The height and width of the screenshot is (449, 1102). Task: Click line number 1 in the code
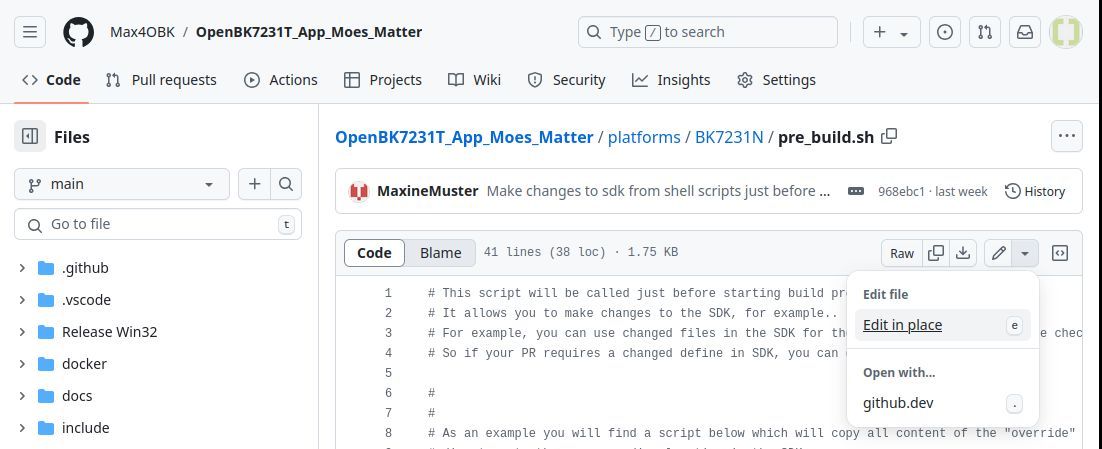click(388, 293)
